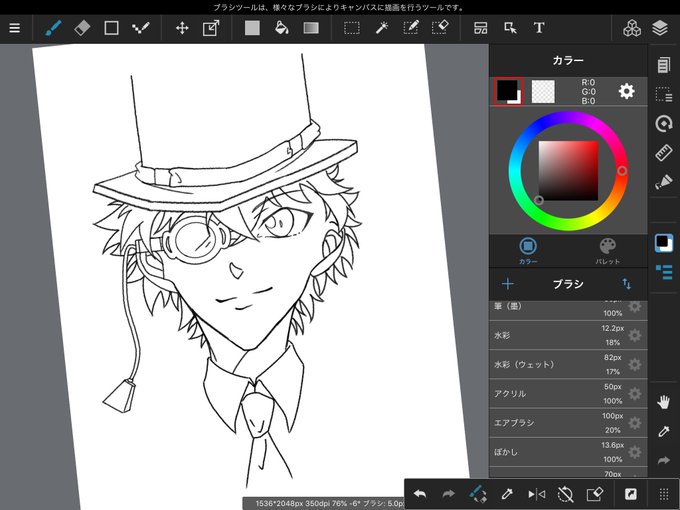680x510 pixels.
Task: Select the black foreground color swatch
Action: coord(508,91)
